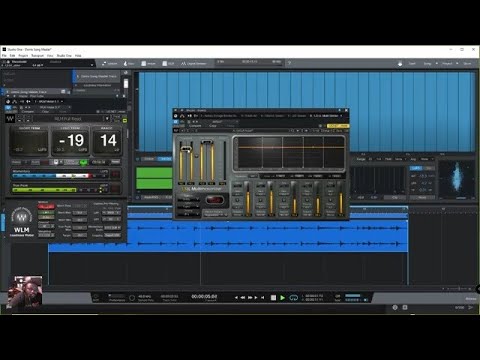Adjust the Multimaximizer threshold fader handle
480x360 pixels.
186,149
